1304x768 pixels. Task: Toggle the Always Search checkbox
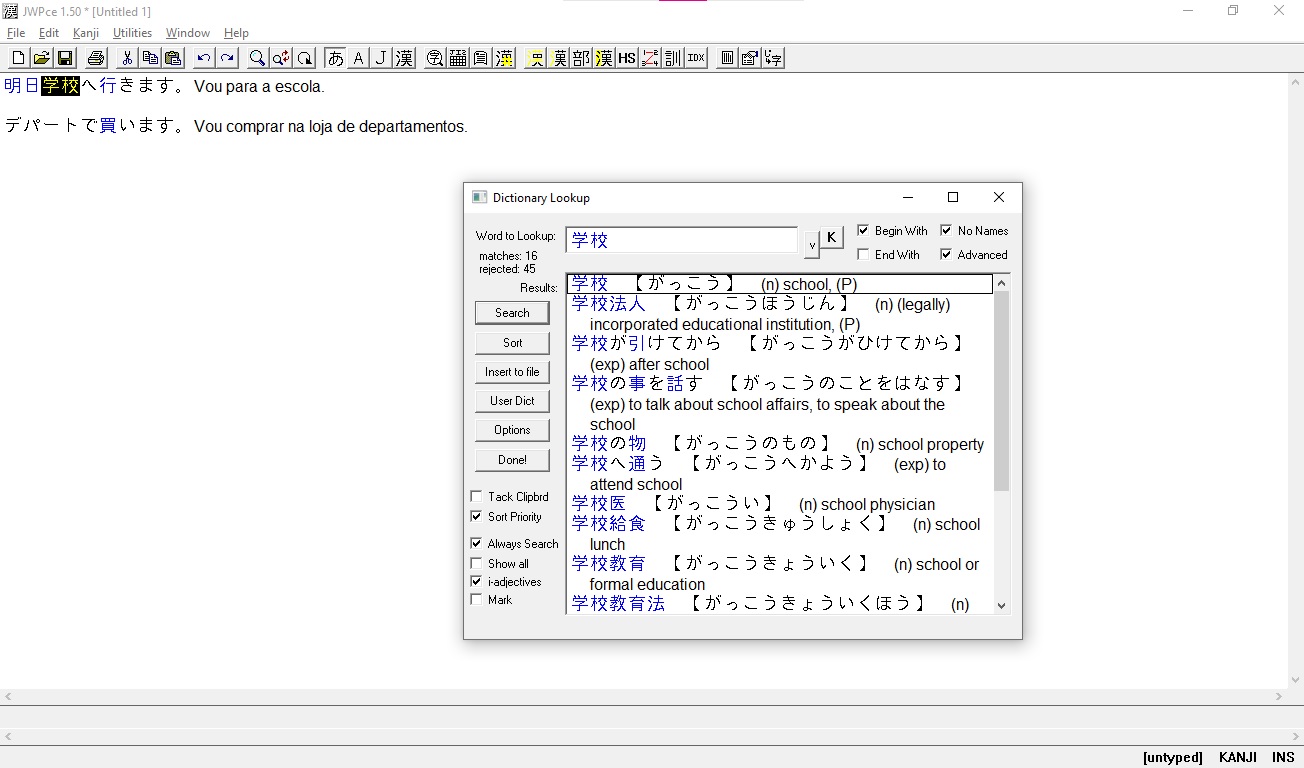477,544
